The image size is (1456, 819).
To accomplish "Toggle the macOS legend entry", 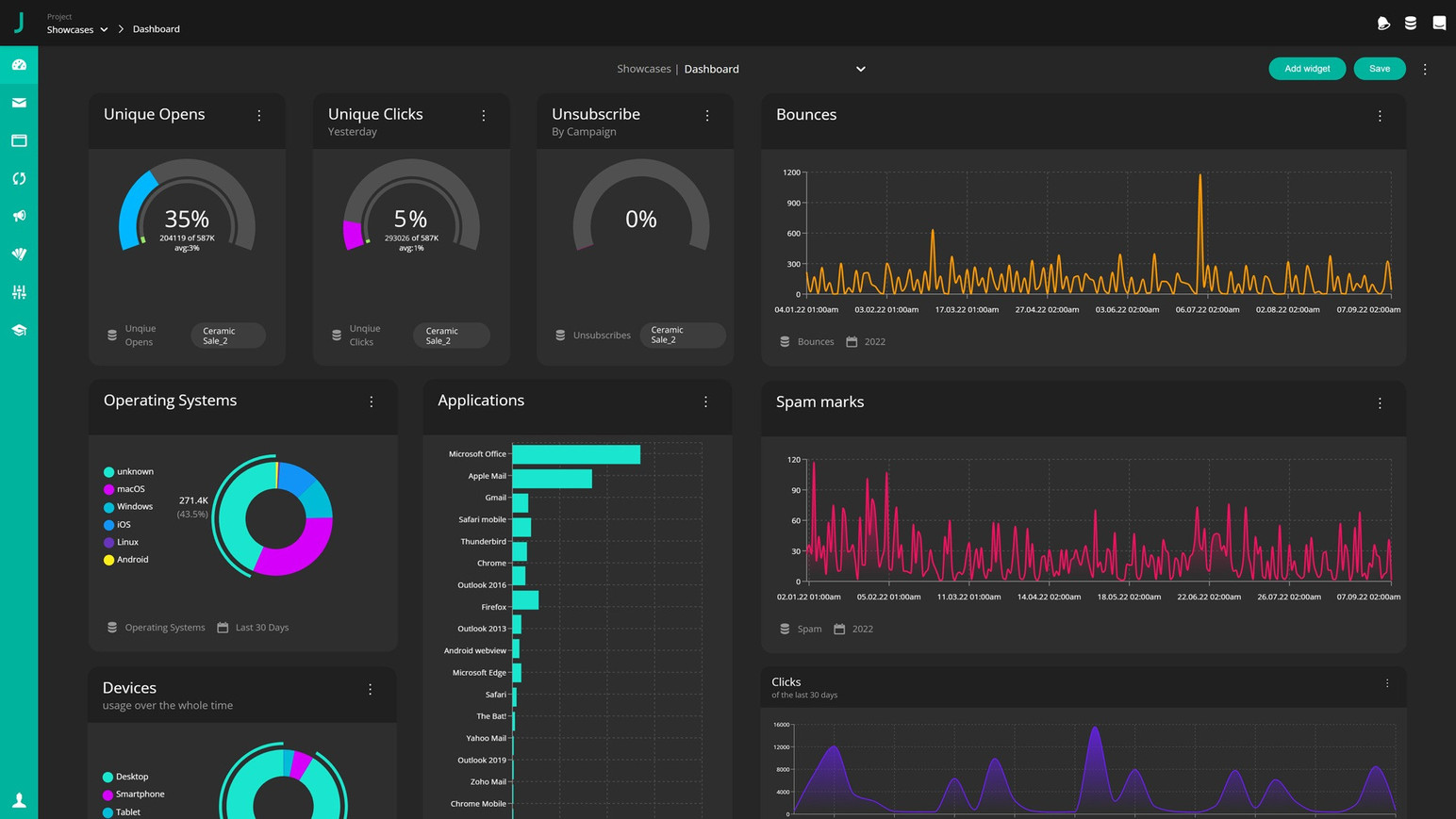I will point(124,489).
